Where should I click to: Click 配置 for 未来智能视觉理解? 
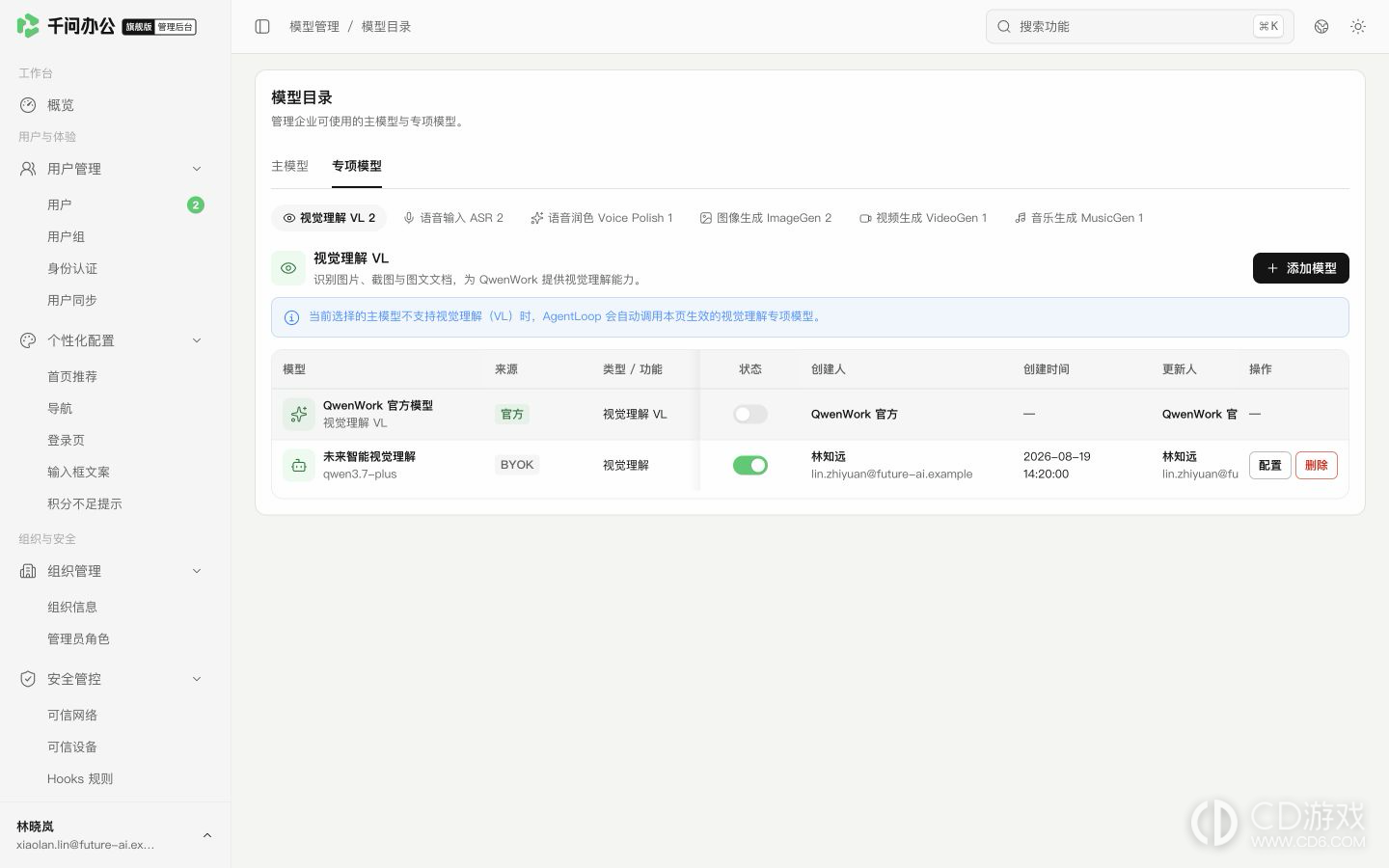tap(1270, 466)
